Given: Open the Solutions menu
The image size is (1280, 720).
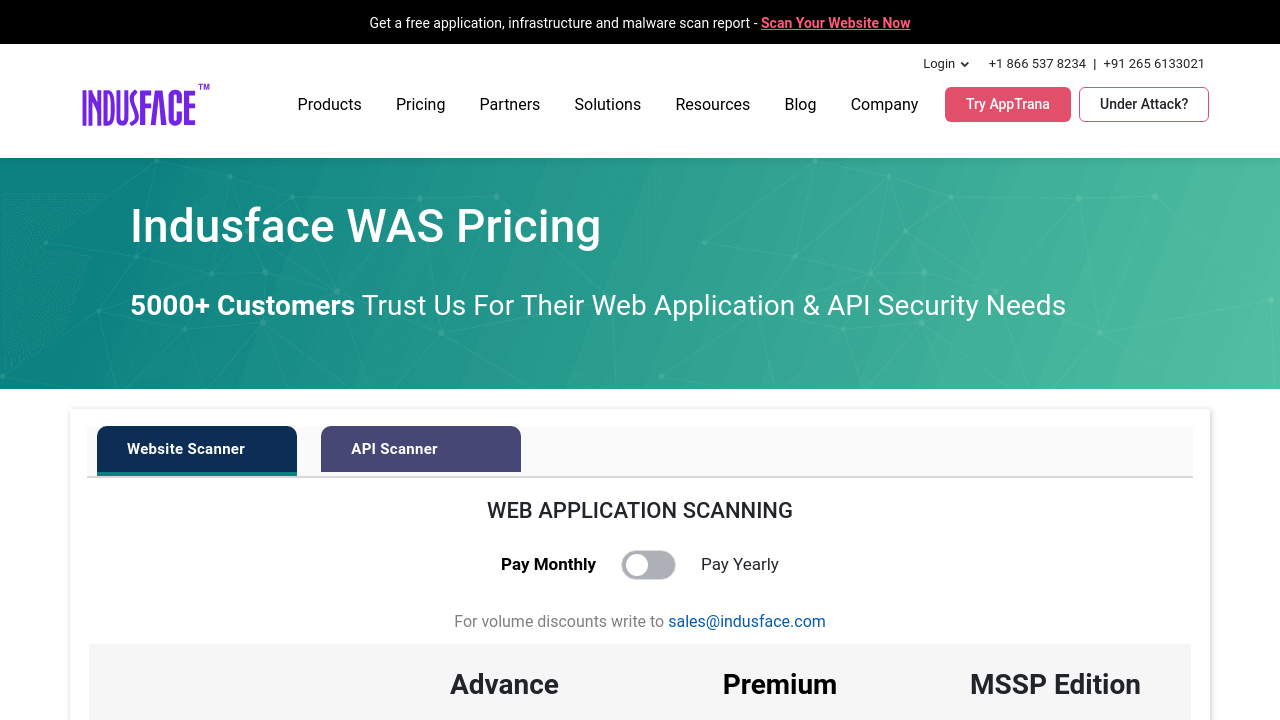Looking at the screenshot, I should 608,105.
